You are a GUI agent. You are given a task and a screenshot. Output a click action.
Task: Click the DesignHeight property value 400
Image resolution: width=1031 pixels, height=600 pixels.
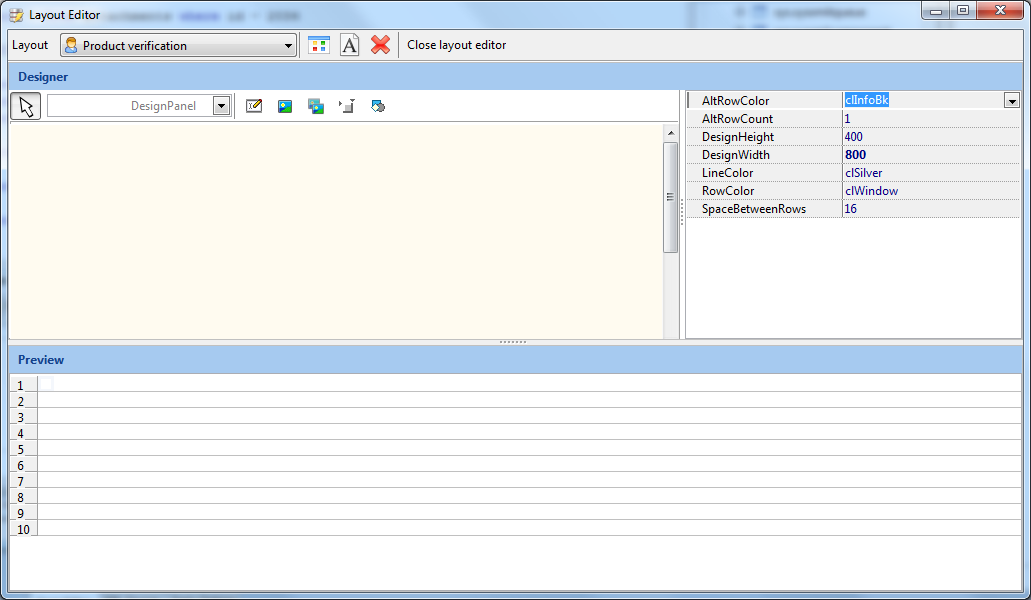point(853,137)
